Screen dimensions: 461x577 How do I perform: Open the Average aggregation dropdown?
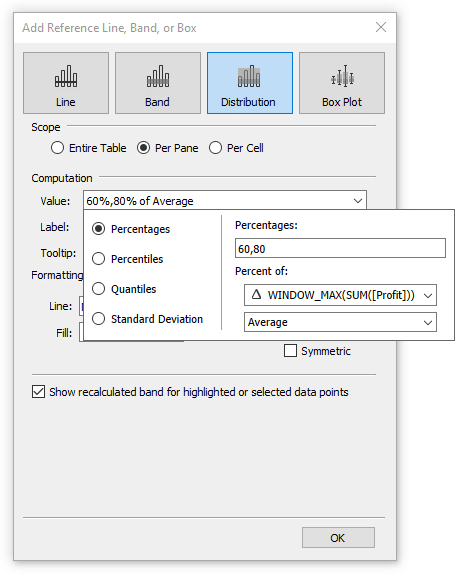340,322
